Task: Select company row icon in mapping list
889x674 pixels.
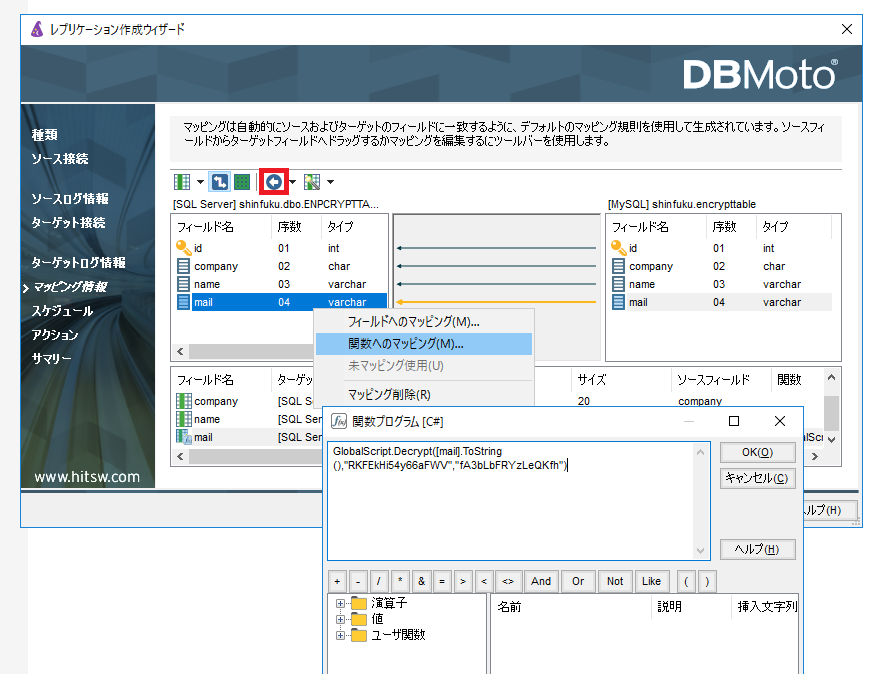Action: (184, 401)
